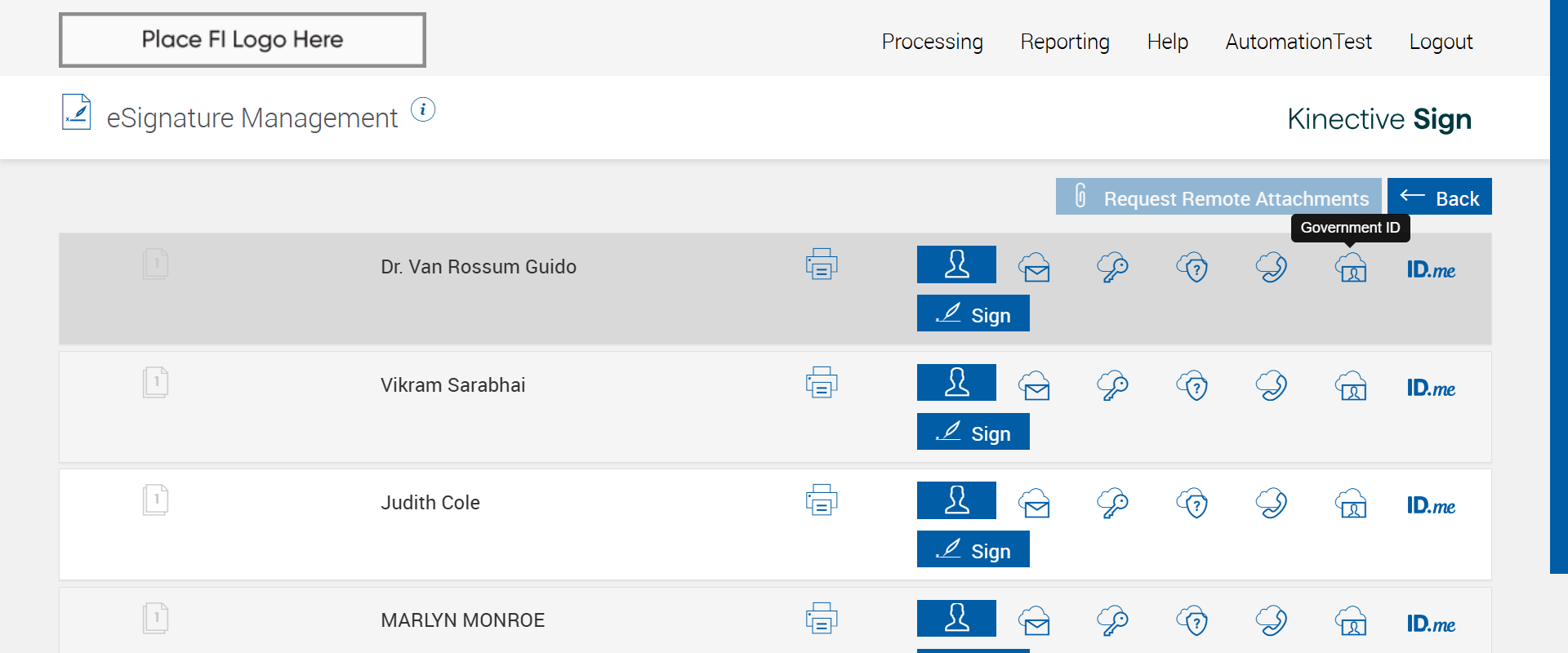Open the Reporting menu

pos(1065,42)
